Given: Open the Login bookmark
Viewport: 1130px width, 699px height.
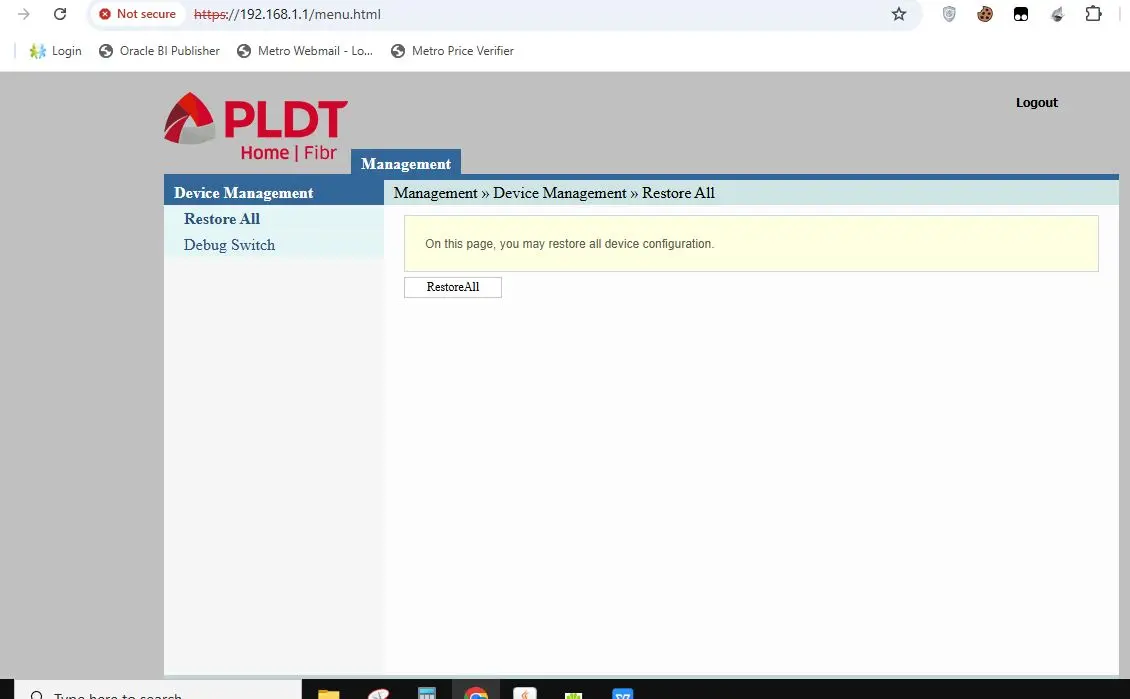Looking at the screenshot, I should coord(55,50).
